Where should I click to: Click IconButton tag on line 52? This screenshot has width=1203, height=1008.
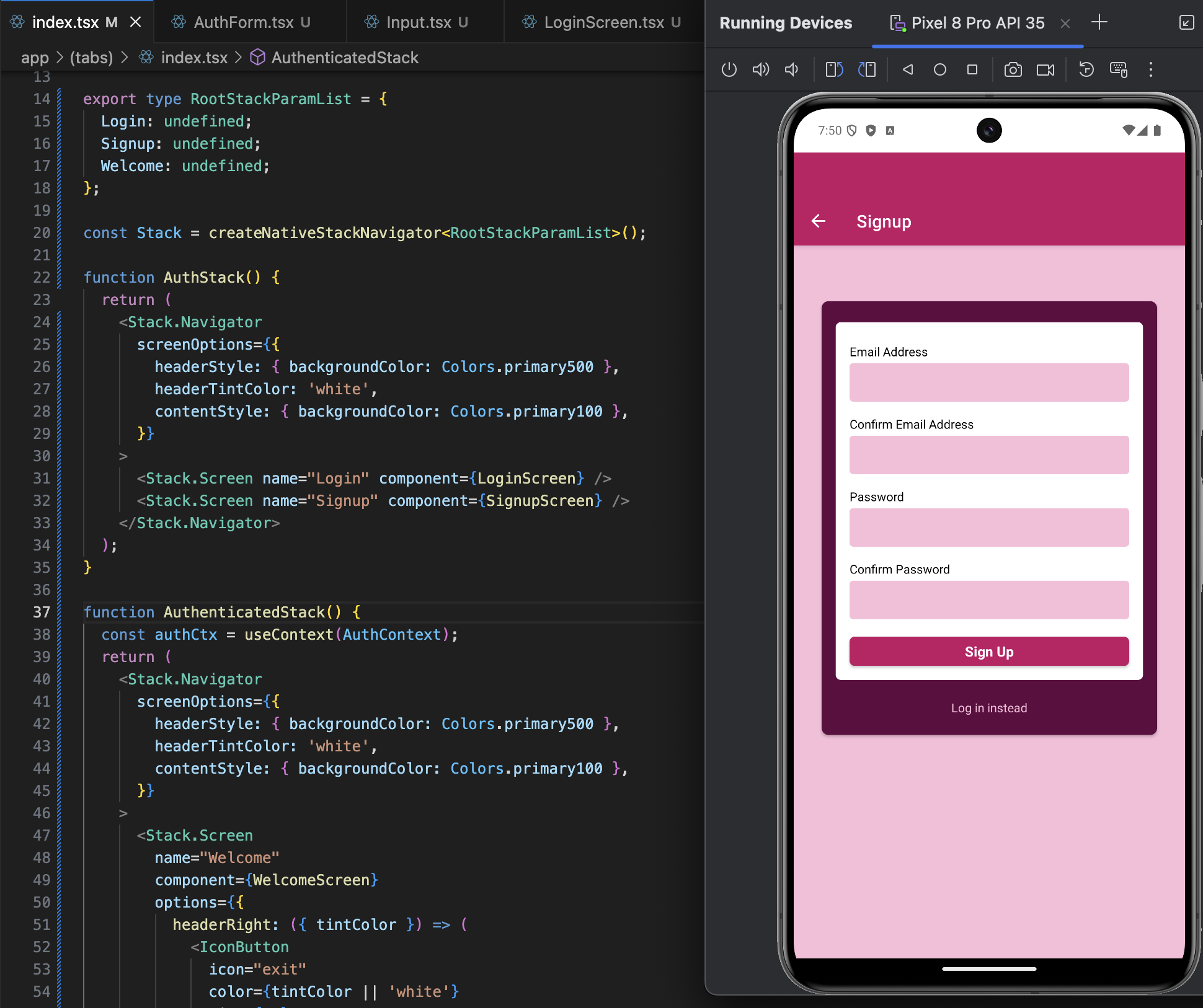pos(244,947)
